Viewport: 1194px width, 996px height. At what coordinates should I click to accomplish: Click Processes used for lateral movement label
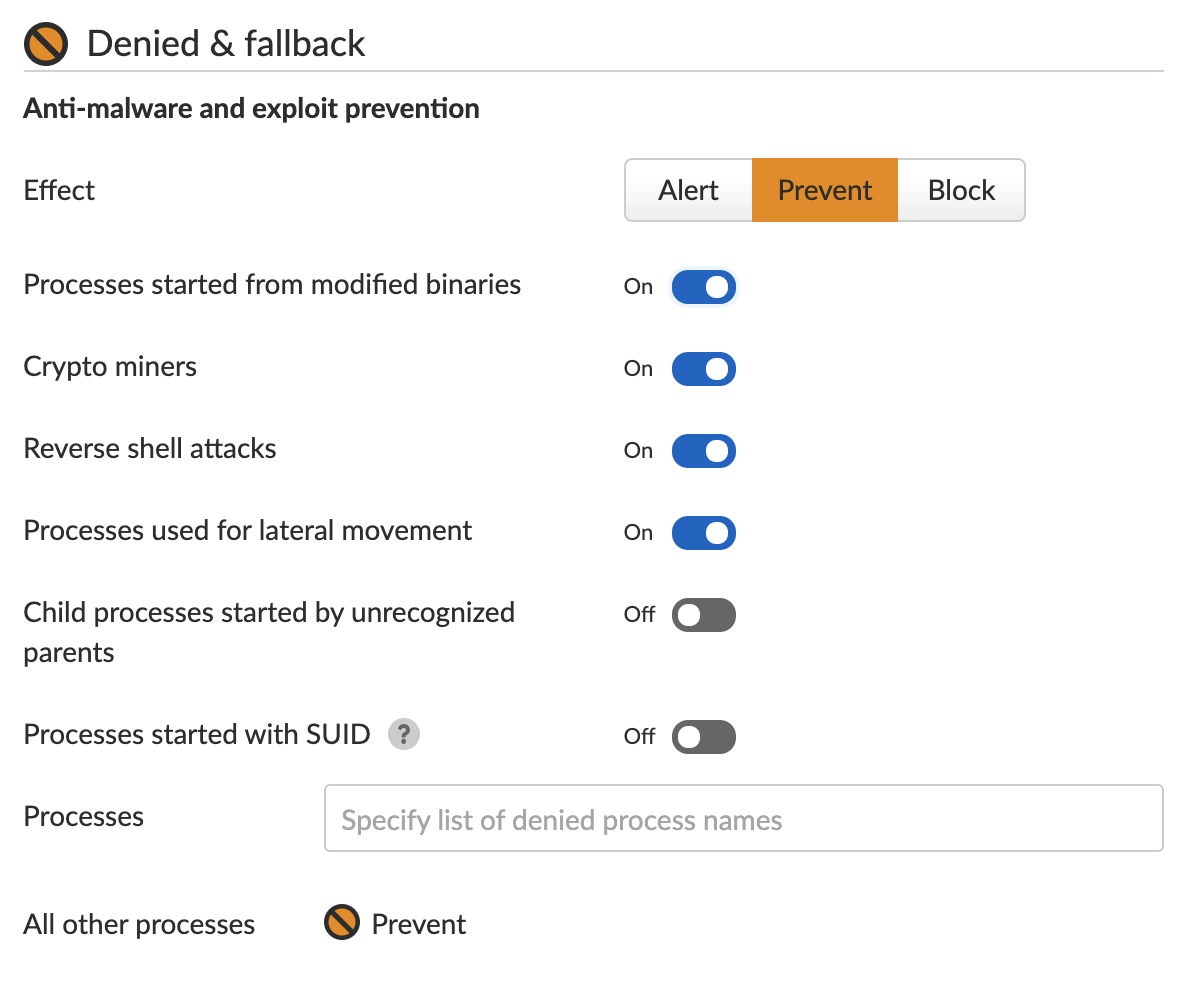click(x=247, y=531)
